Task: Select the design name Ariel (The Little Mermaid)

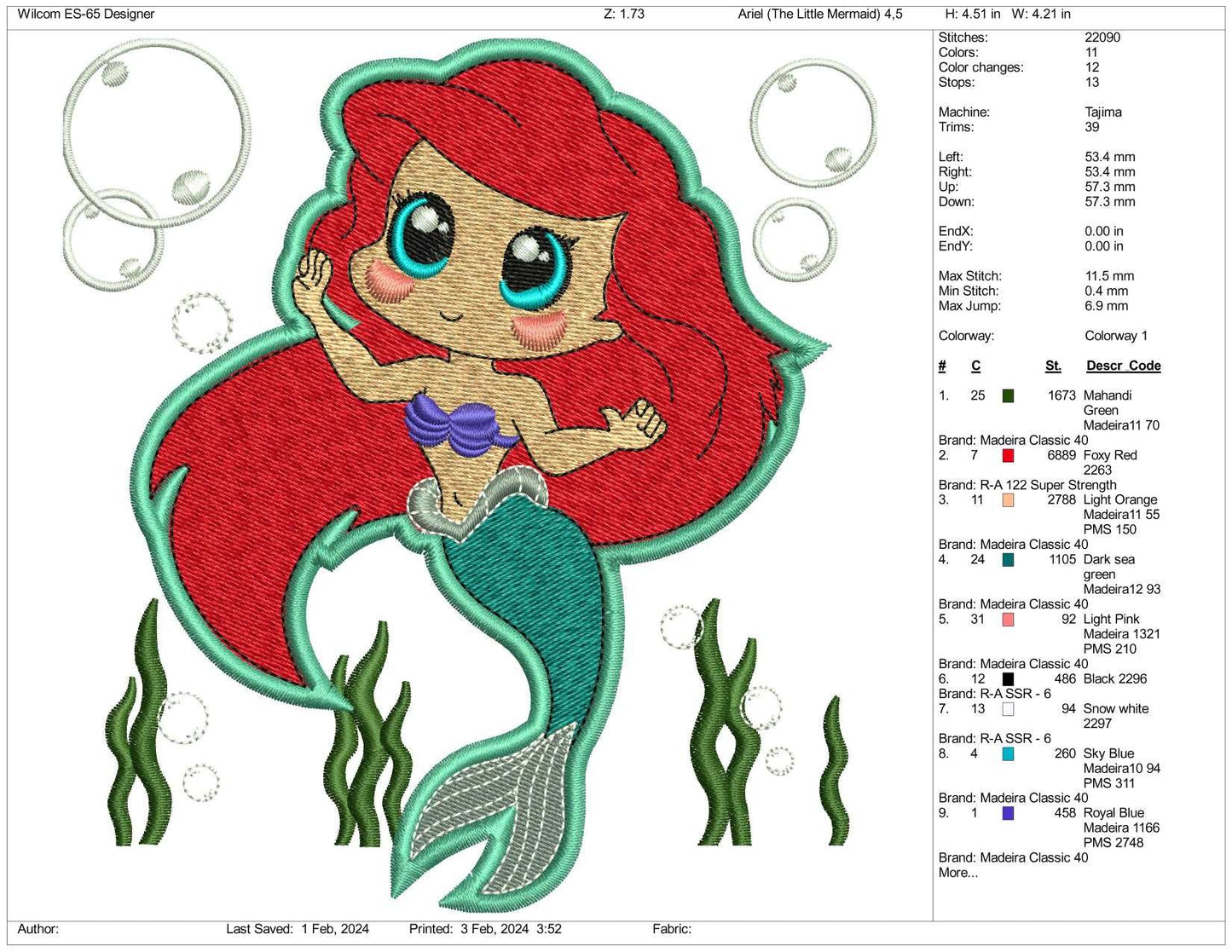Action: pos(818,14)
